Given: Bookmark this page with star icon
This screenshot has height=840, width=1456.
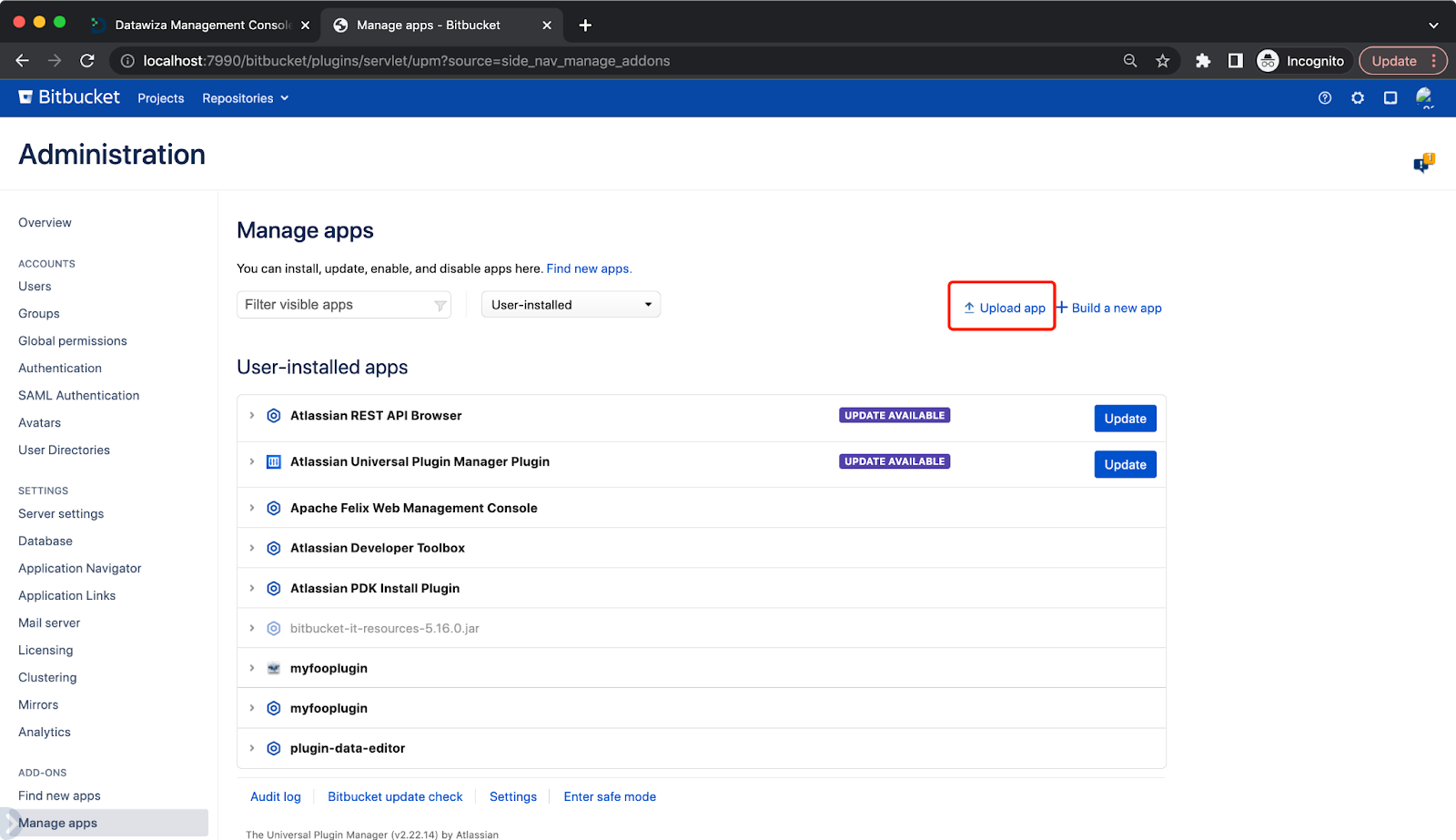Looking at the screenshot, I should pyautogui.click(x=1163, y=61).
